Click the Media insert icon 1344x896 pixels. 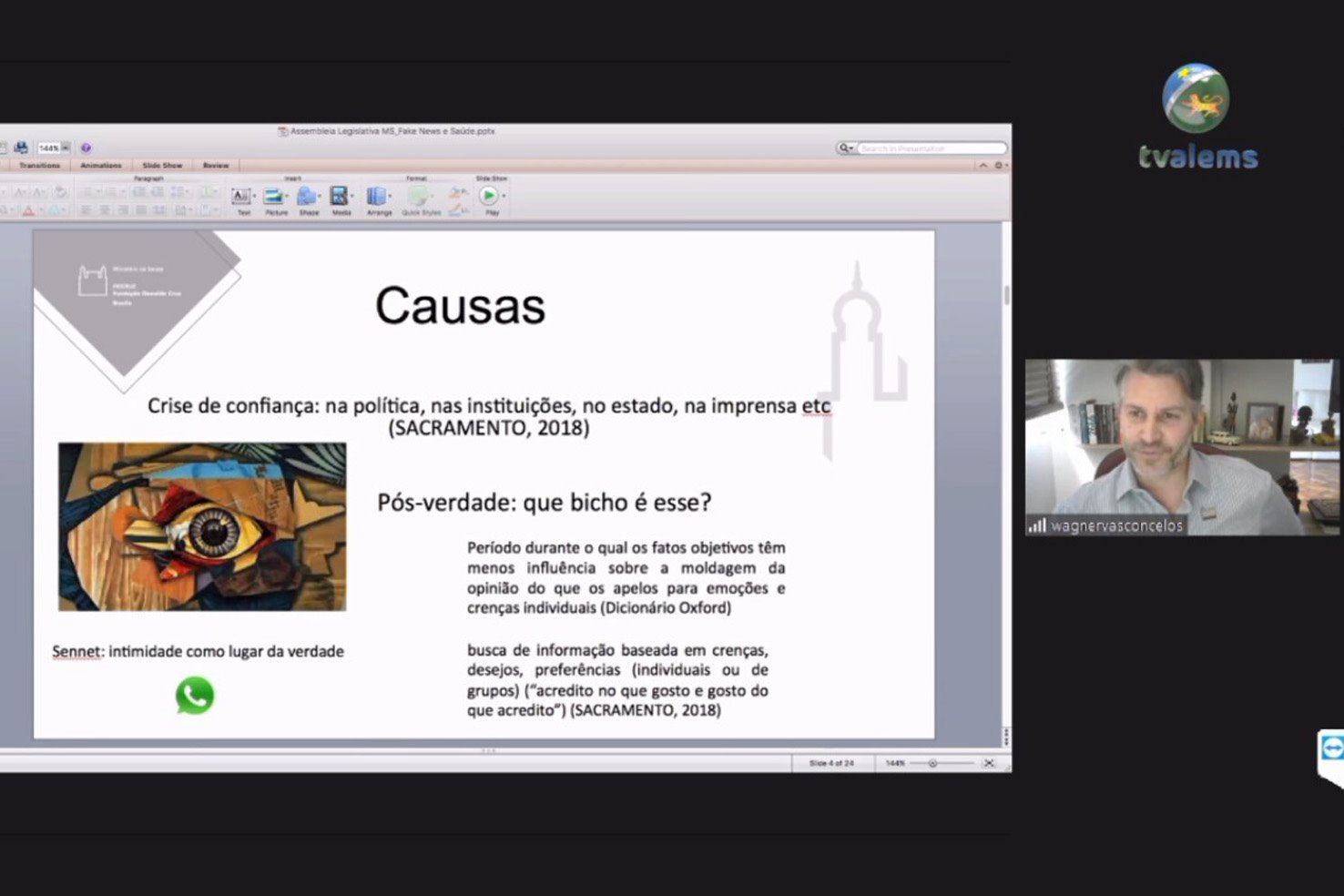340,197
